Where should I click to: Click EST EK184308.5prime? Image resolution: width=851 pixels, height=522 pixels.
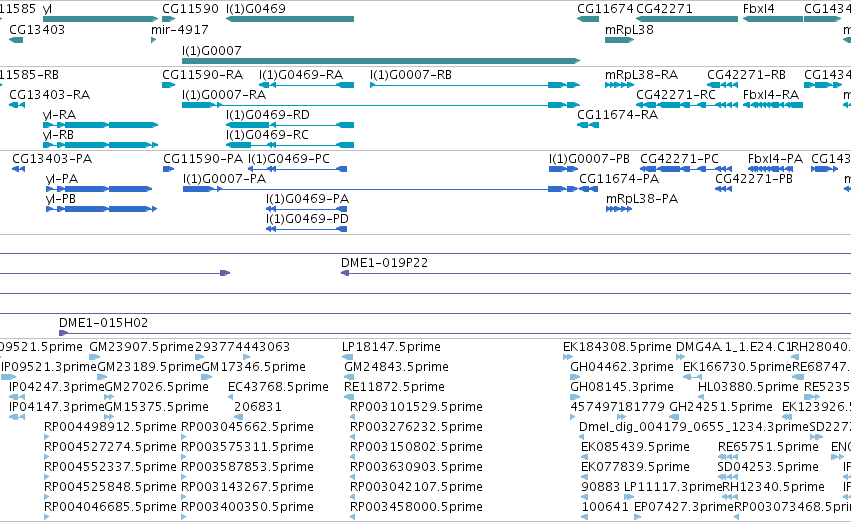coord(617,347)
